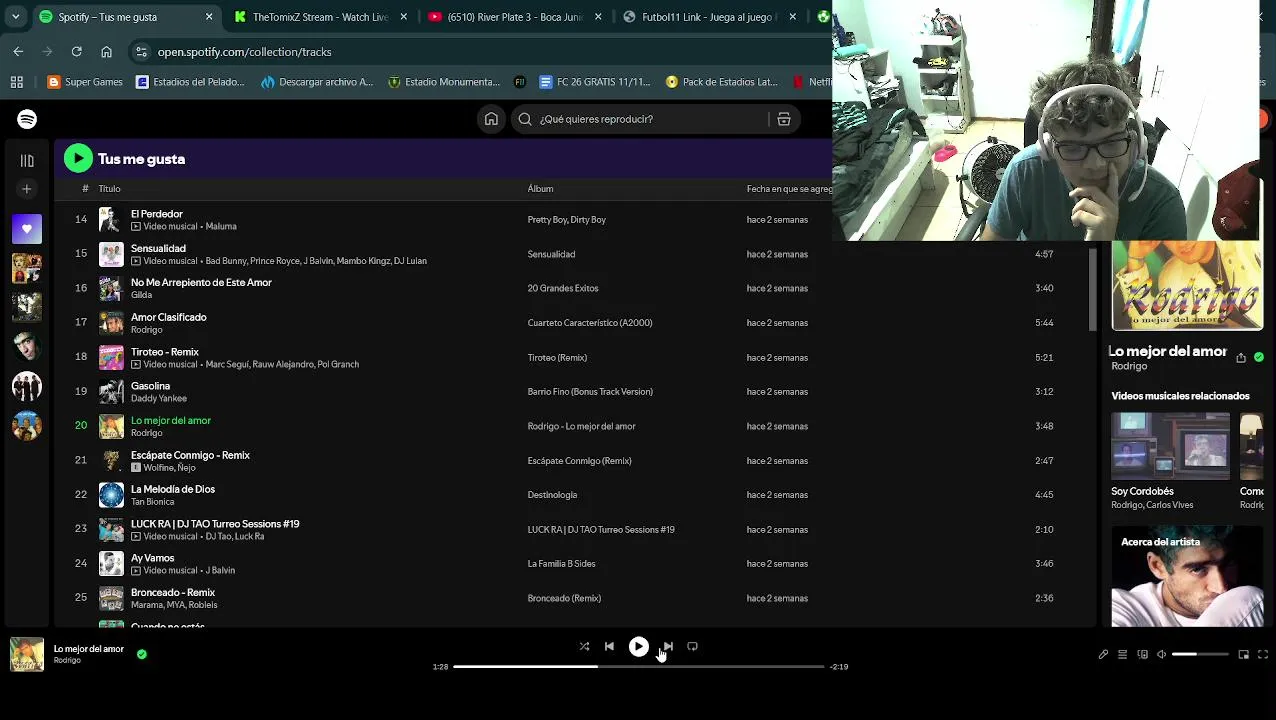Click the main play button in player bar
This screenshot has width=1276, height=720.
pyautogui.click(x=638, y=647)
